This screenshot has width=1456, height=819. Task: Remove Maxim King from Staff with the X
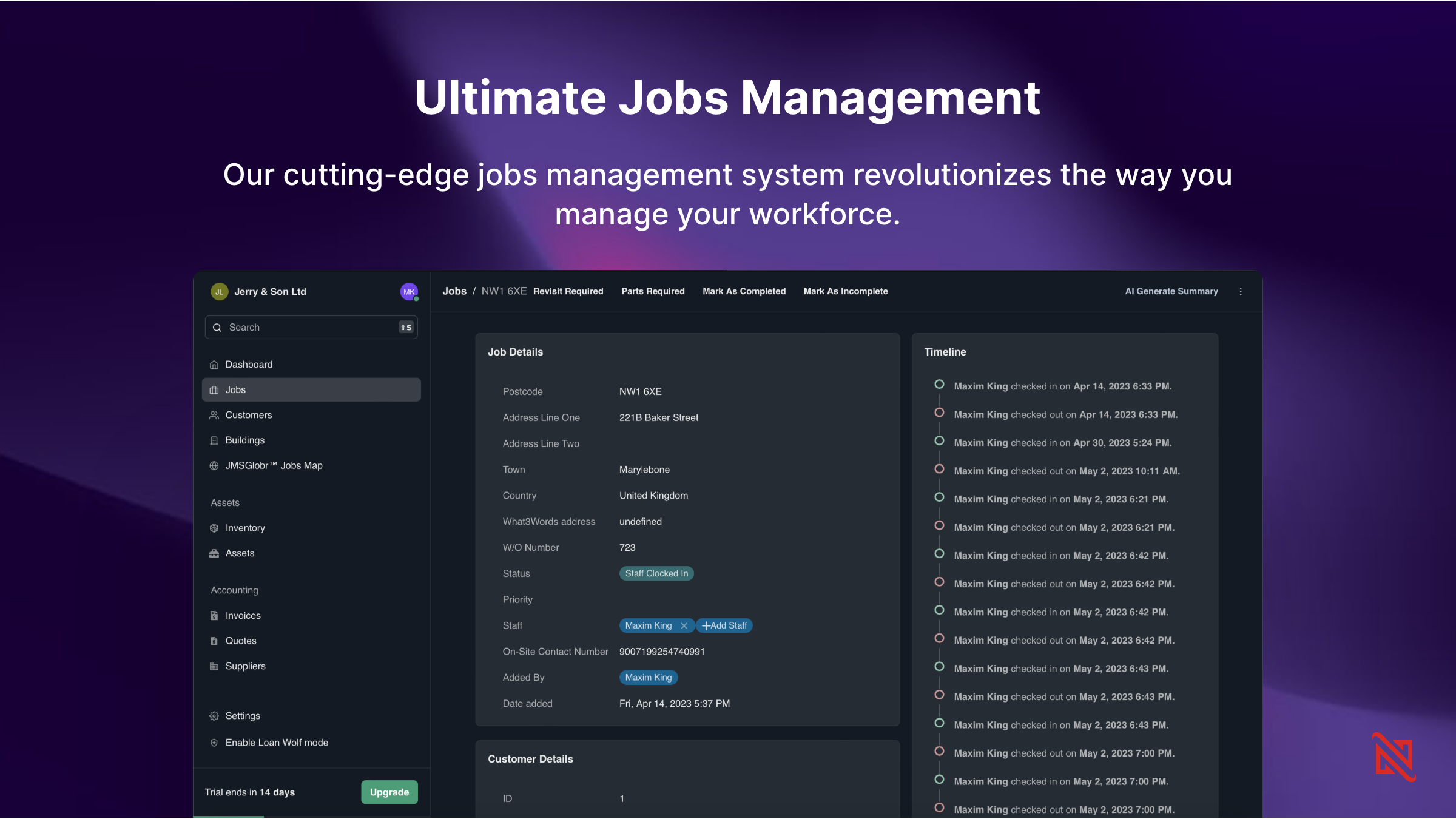tap(684, 625)
